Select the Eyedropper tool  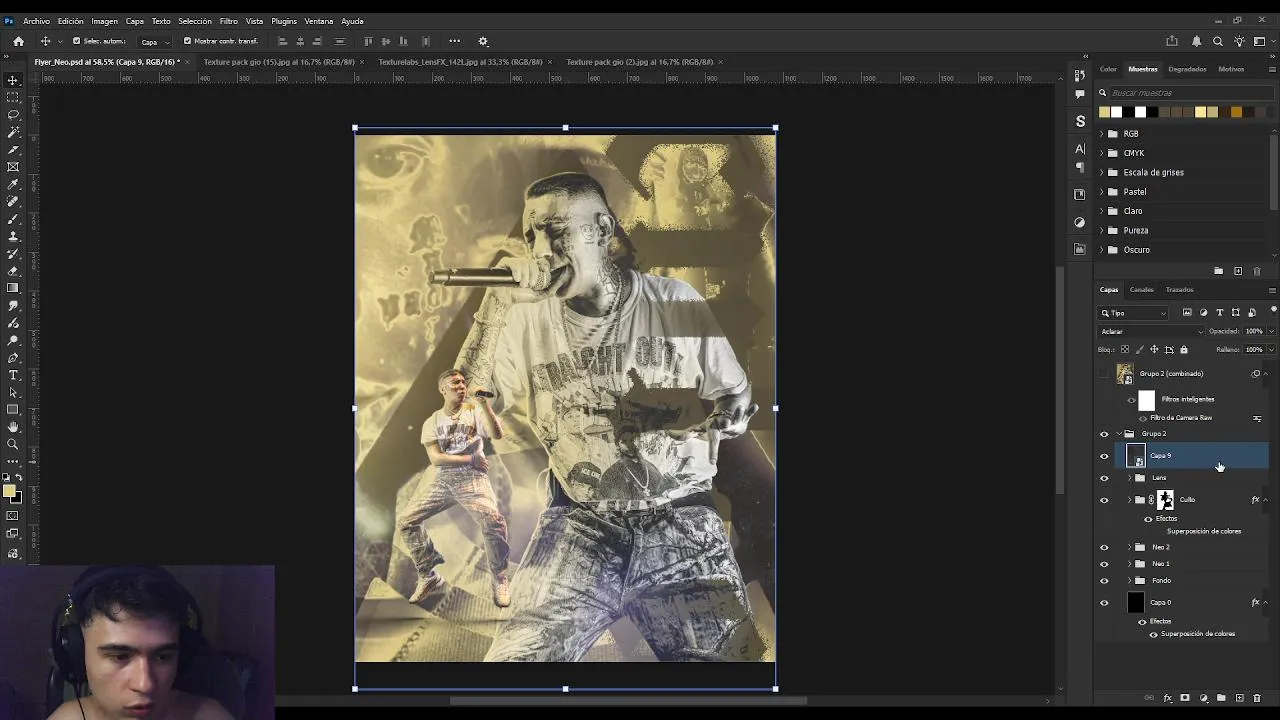(x=13, y=184)
